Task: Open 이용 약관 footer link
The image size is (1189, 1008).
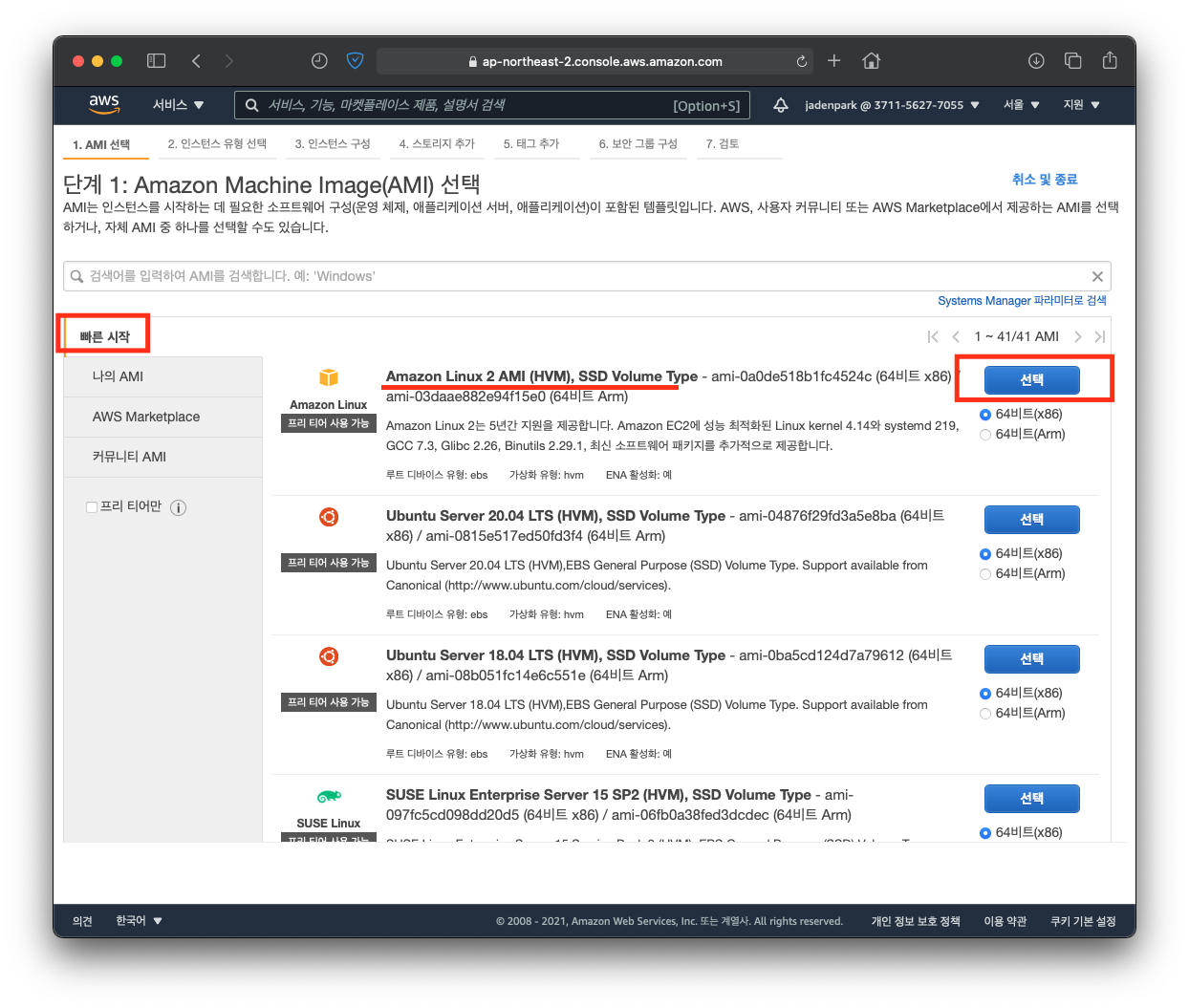Action: tap(1005, 921)
